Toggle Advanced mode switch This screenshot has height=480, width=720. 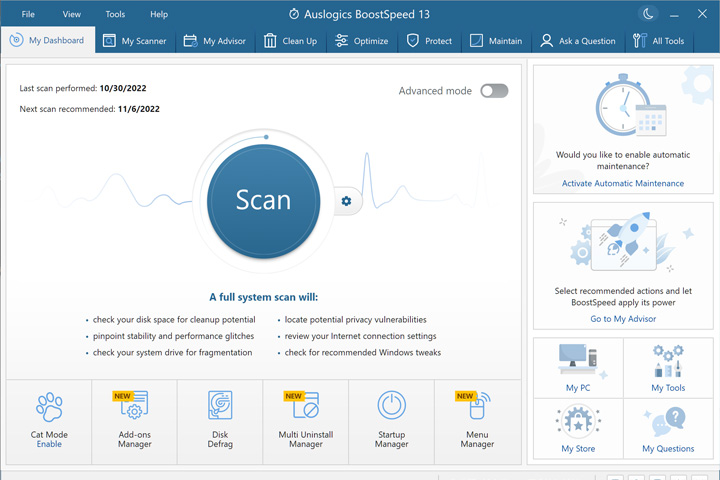tap(494, 91)
